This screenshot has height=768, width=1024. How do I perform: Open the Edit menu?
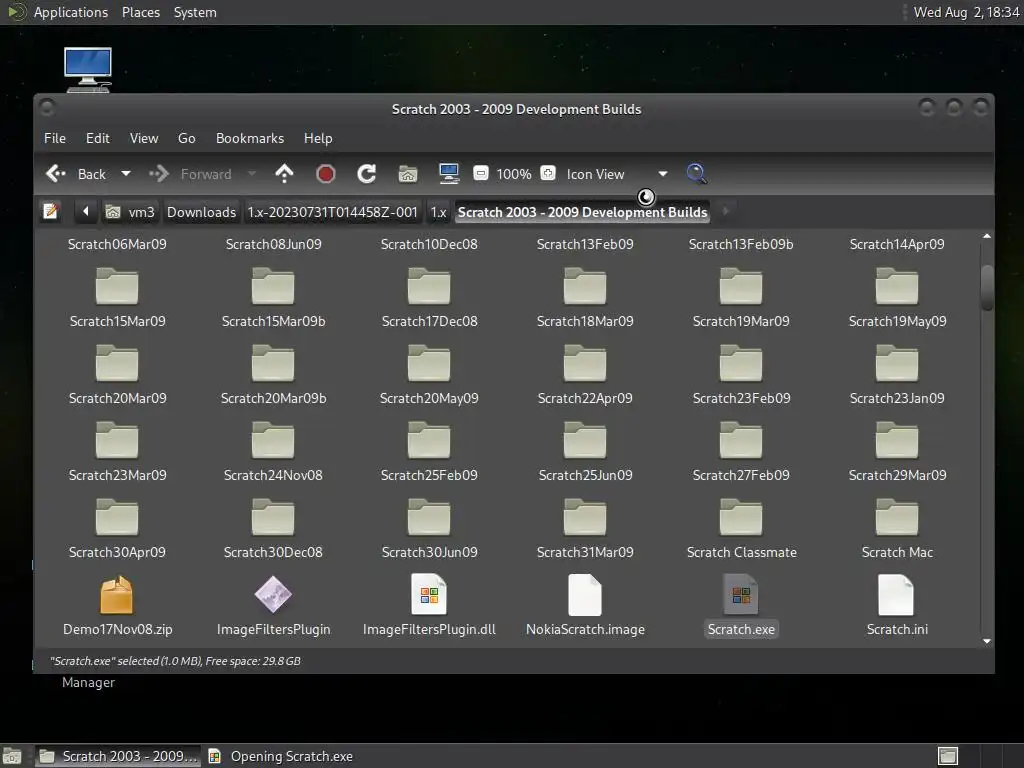(97, 138)
